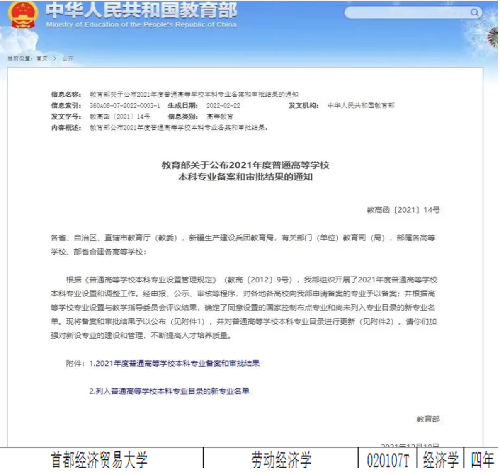Open the 首页 breadcrumb link
Screen dimensions: 500x475
click(x=42, y=58)
